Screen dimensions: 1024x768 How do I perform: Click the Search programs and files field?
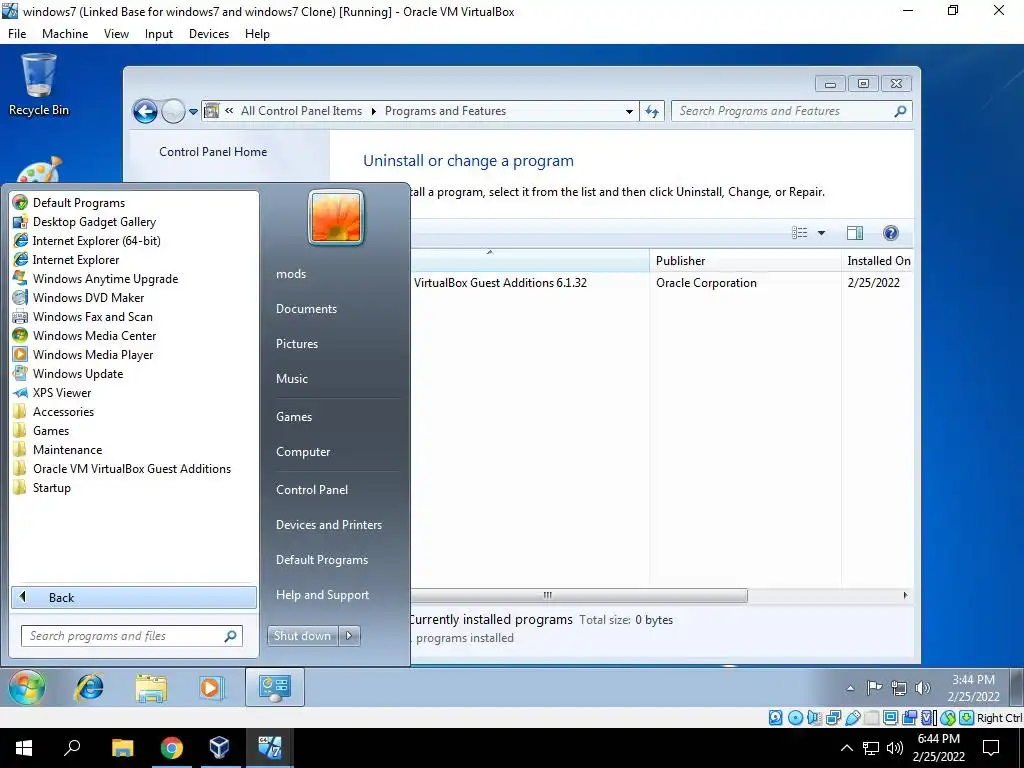point(132,636)
